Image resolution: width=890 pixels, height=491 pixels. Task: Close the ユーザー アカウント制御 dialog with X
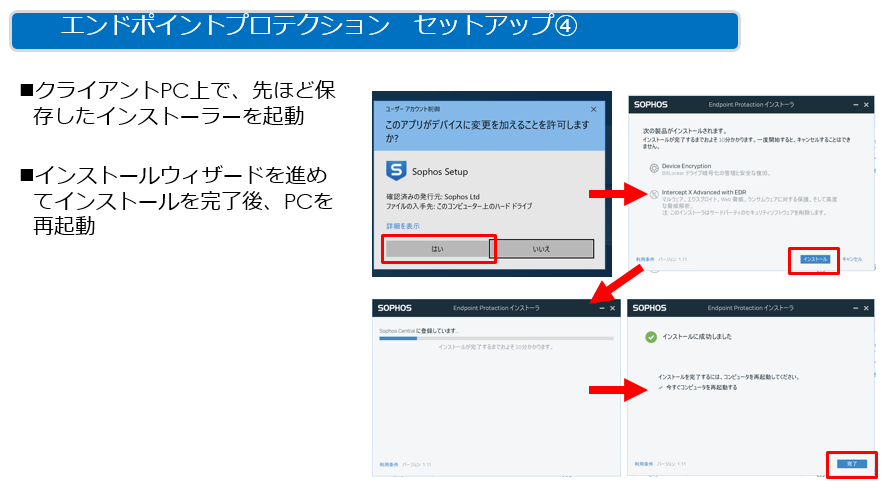(x=594, y=109)
